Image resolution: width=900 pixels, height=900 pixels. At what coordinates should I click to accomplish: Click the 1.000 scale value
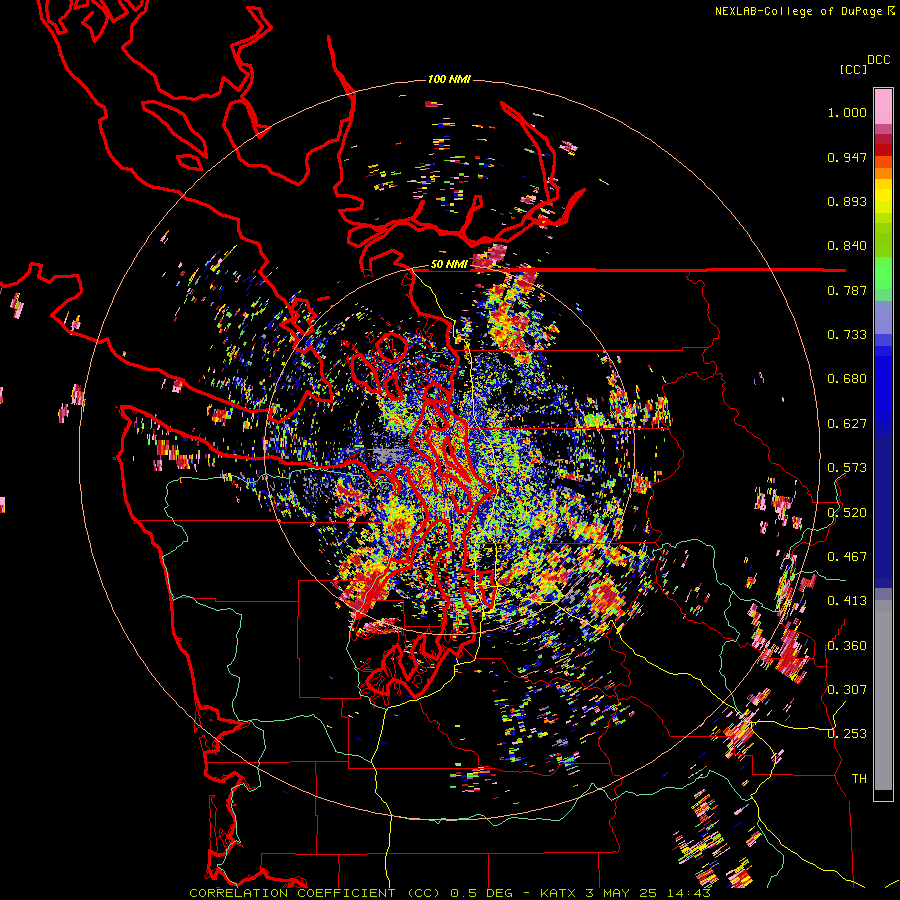[x=847, y=112]
